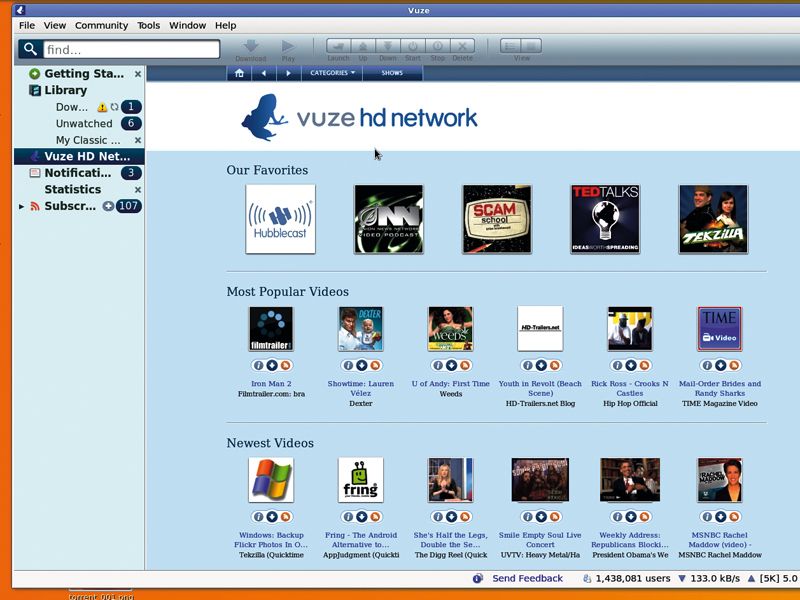Screen dimensions: 800x600
Task: Open the Help menu
Action: [x=225, y=26]
